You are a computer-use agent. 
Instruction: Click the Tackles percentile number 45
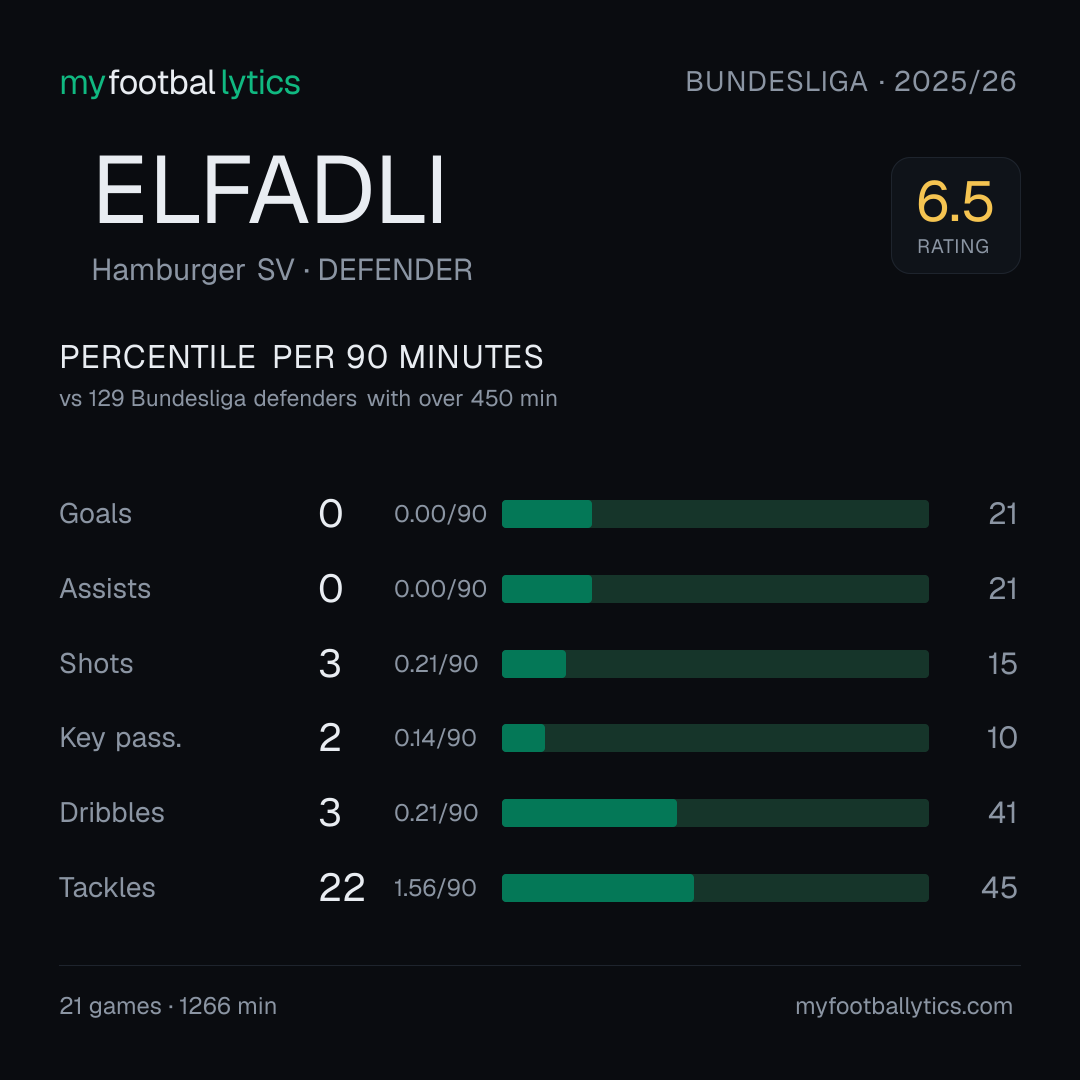999,888
